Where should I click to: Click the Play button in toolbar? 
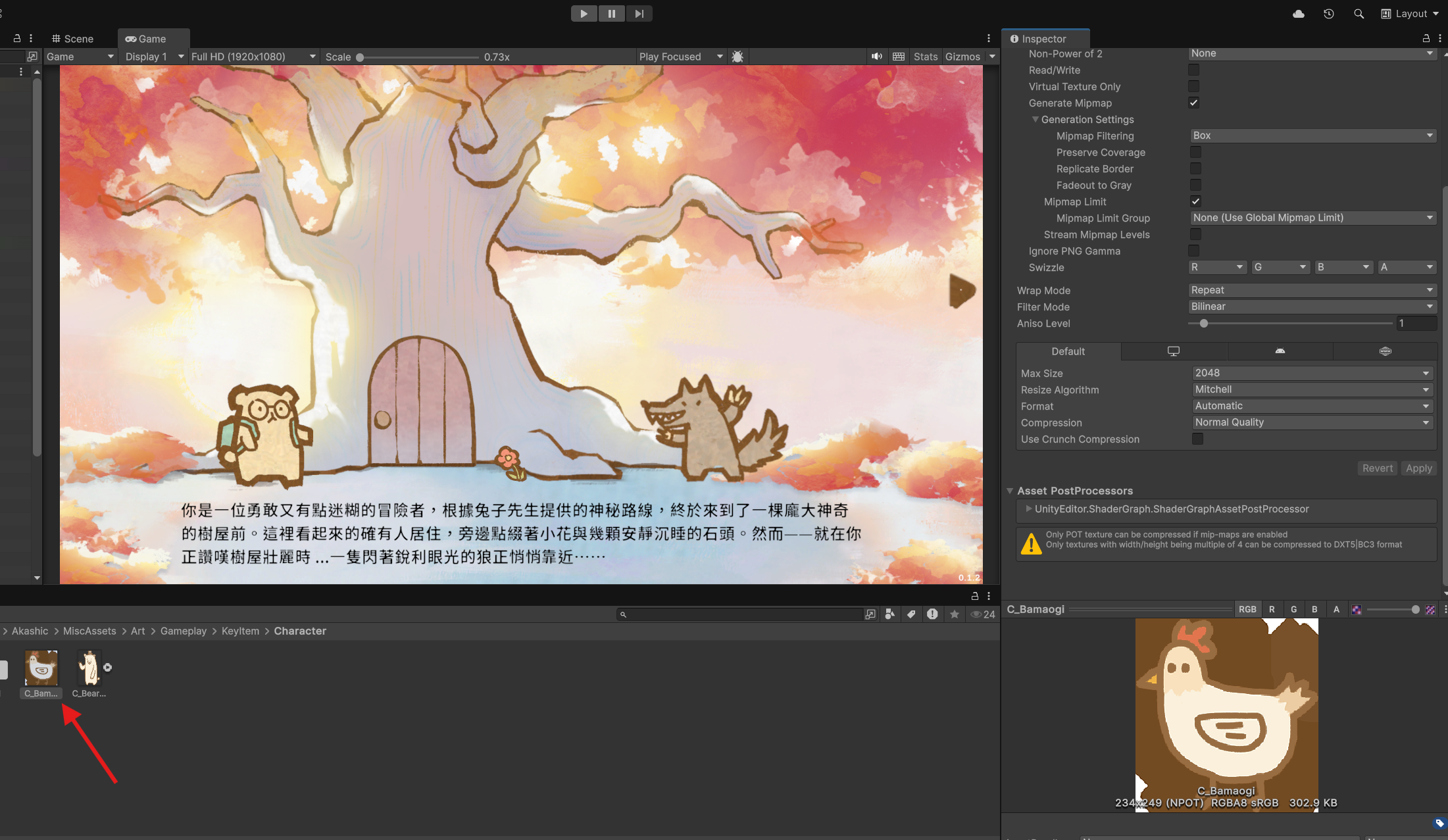click(584, 14)
